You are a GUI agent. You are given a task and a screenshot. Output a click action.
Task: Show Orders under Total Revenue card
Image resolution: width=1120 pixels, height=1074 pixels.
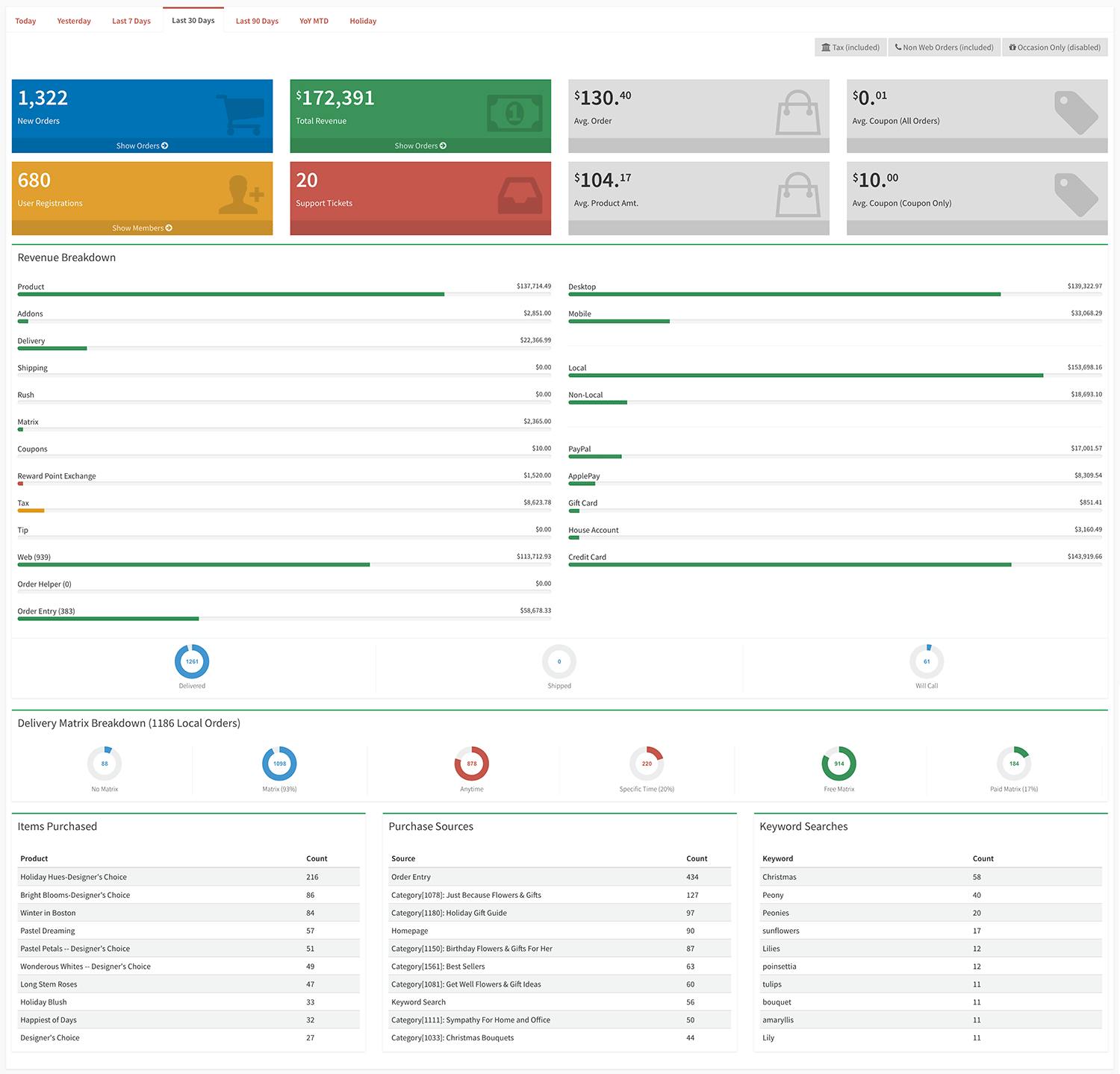click(x=420, y=146)
